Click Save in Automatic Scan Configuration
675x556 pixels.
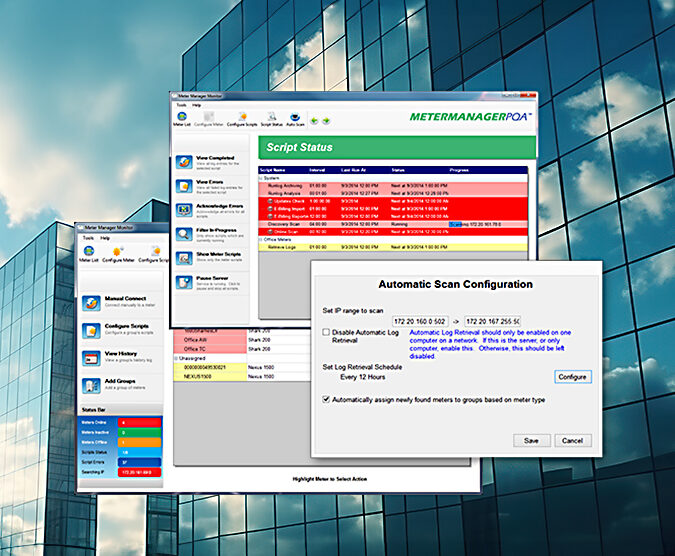point(531,441)
